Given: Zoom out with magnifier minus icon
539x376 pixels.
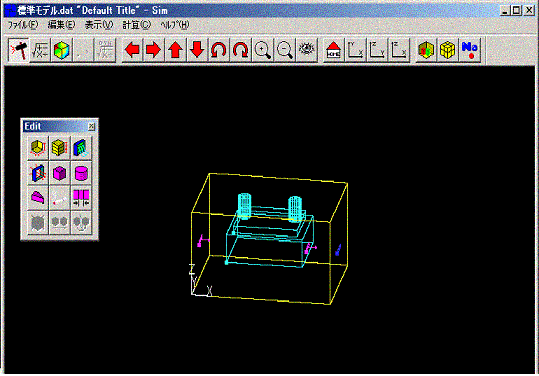Looking at the screenshot, I should [284, 50].
